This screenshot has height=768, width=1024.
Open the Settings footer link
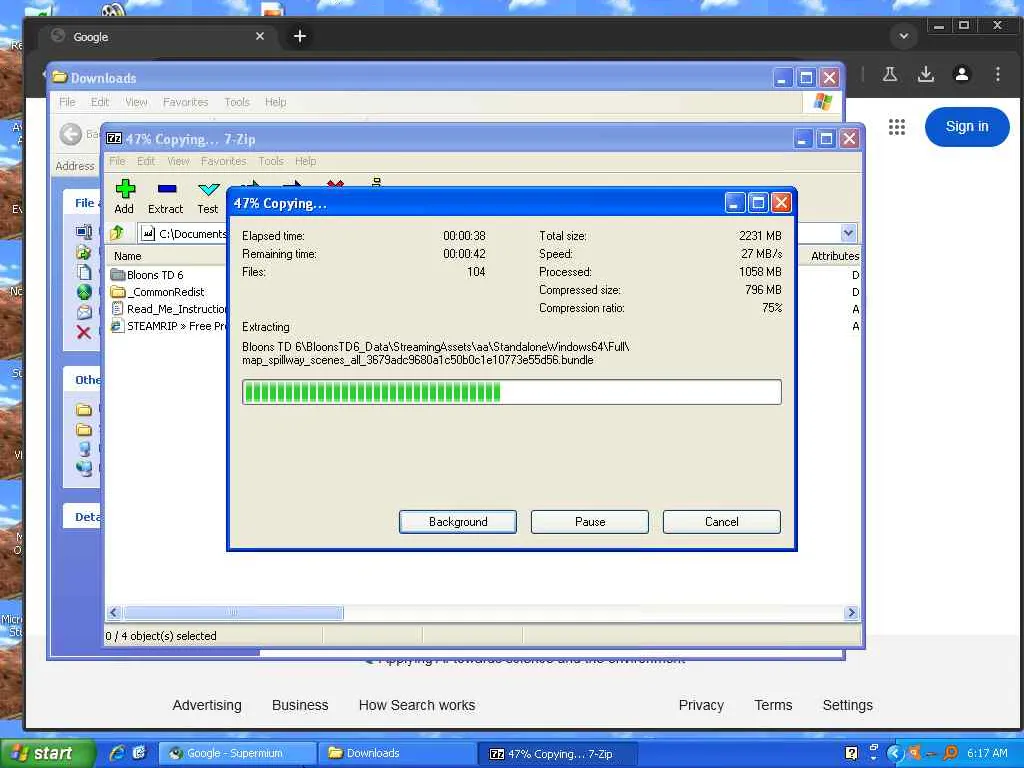coord(848,705)
